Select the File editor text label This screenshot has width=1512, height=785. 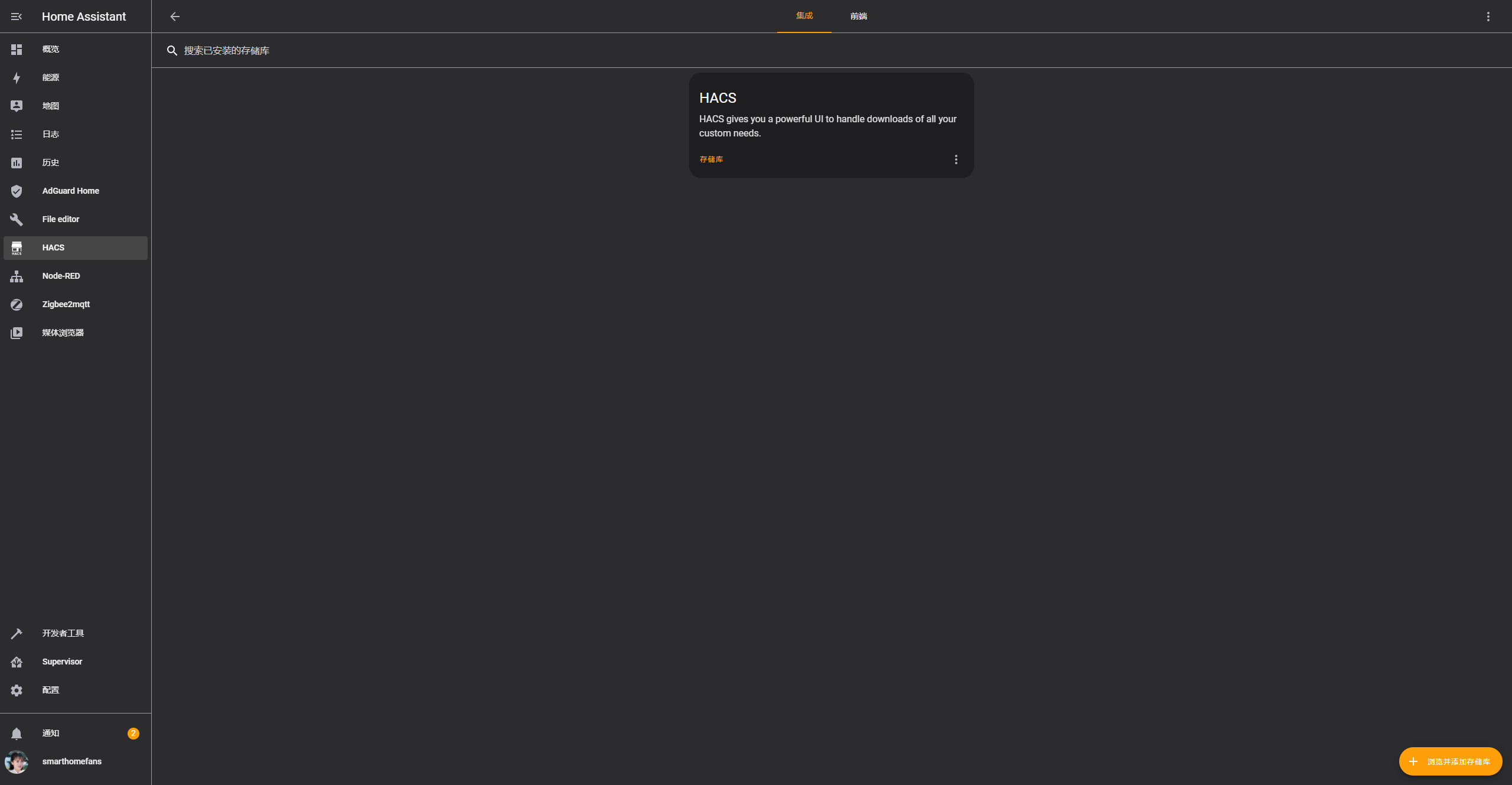(61, 219)
